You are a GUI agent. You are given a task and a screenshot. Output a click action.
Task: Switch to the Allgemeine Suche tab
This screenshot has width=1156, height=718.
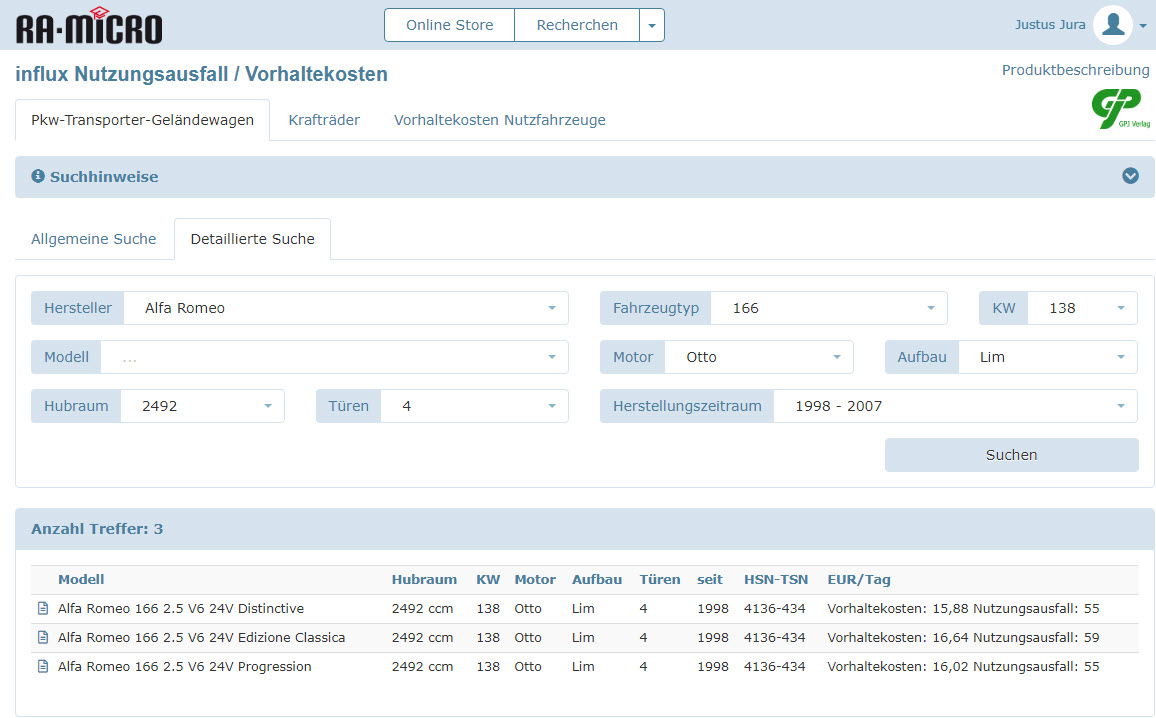pyautogui.click(x=94, y=239)
